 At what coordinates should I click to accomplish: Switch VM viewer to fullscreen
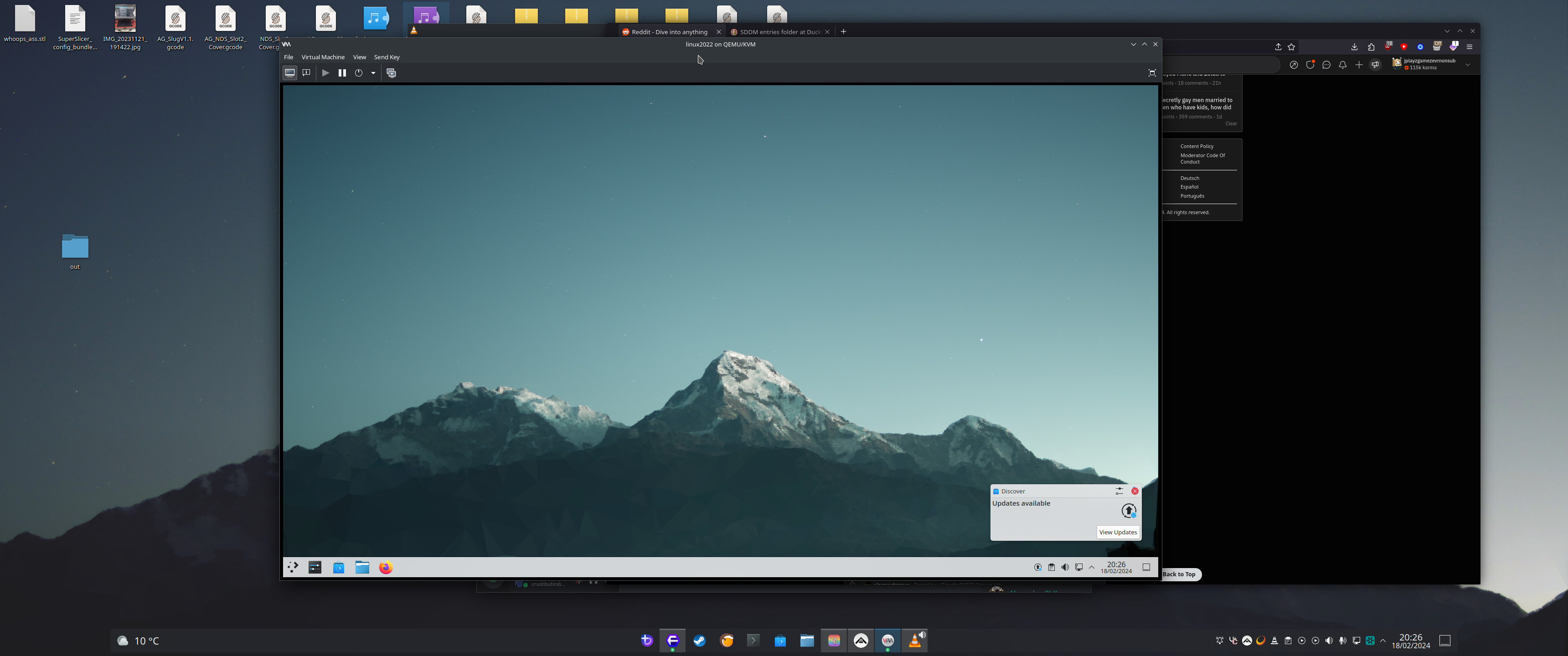coord(1152,73)
